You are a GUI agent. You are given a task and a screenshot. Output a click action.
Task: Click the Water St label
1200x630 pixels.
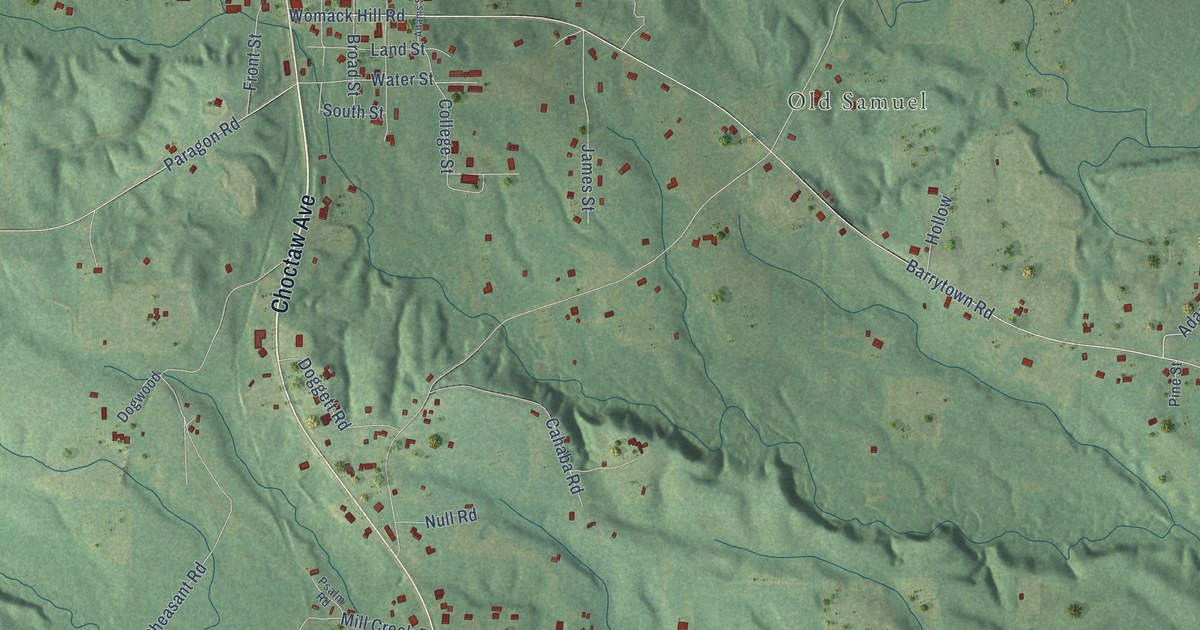tap(402, 78)
